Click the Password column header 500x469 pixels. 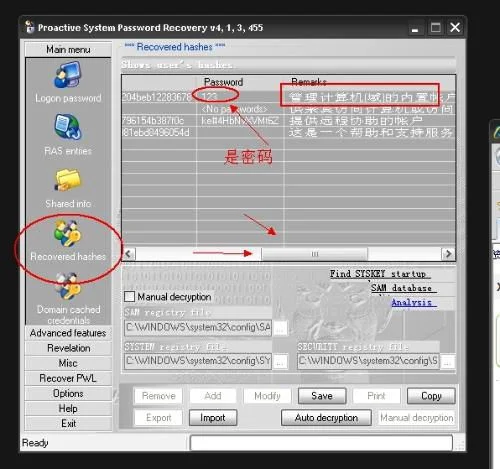240,82
